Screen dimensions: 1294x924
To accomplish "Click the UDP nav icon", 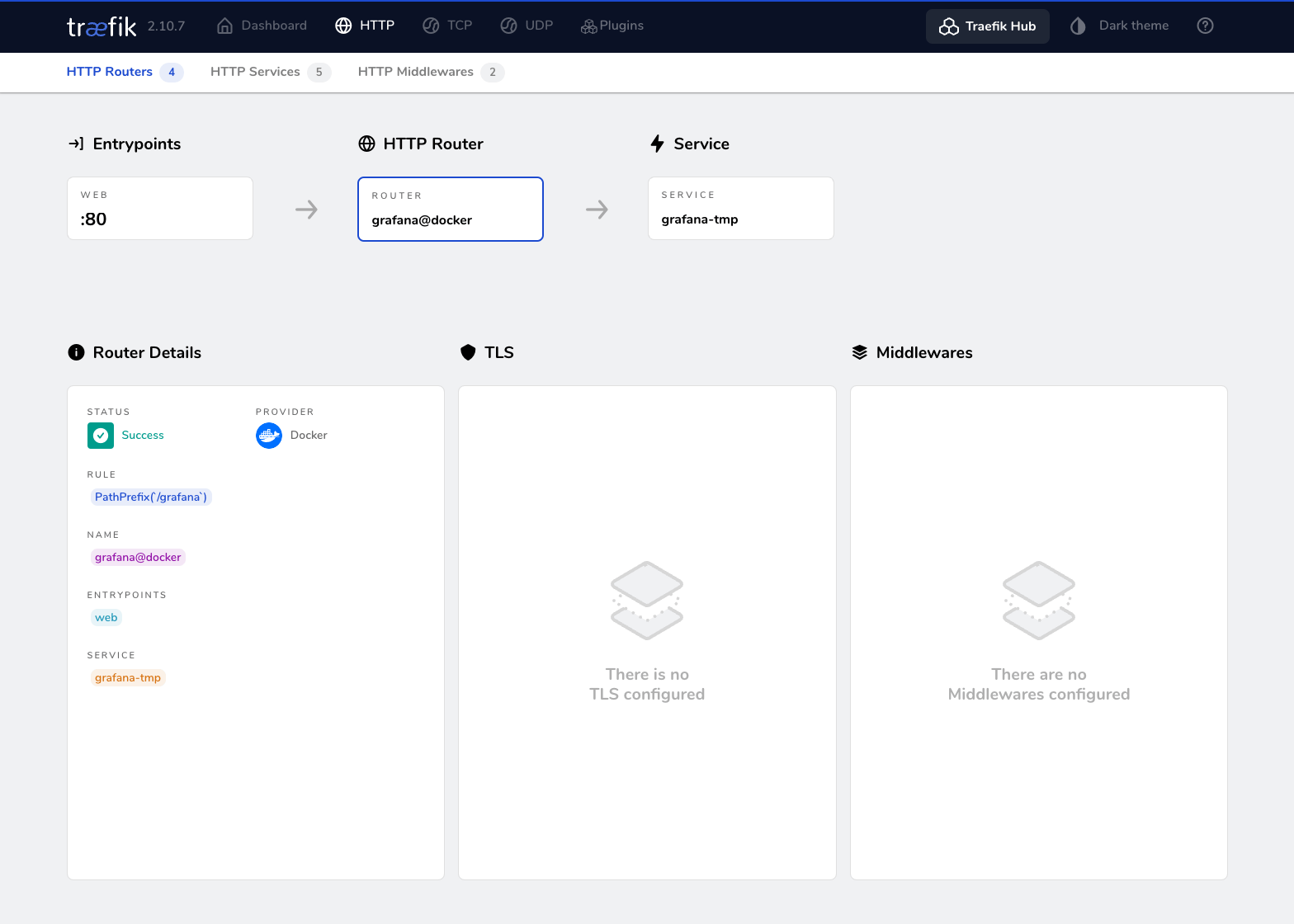I will [x=508, y=26].
